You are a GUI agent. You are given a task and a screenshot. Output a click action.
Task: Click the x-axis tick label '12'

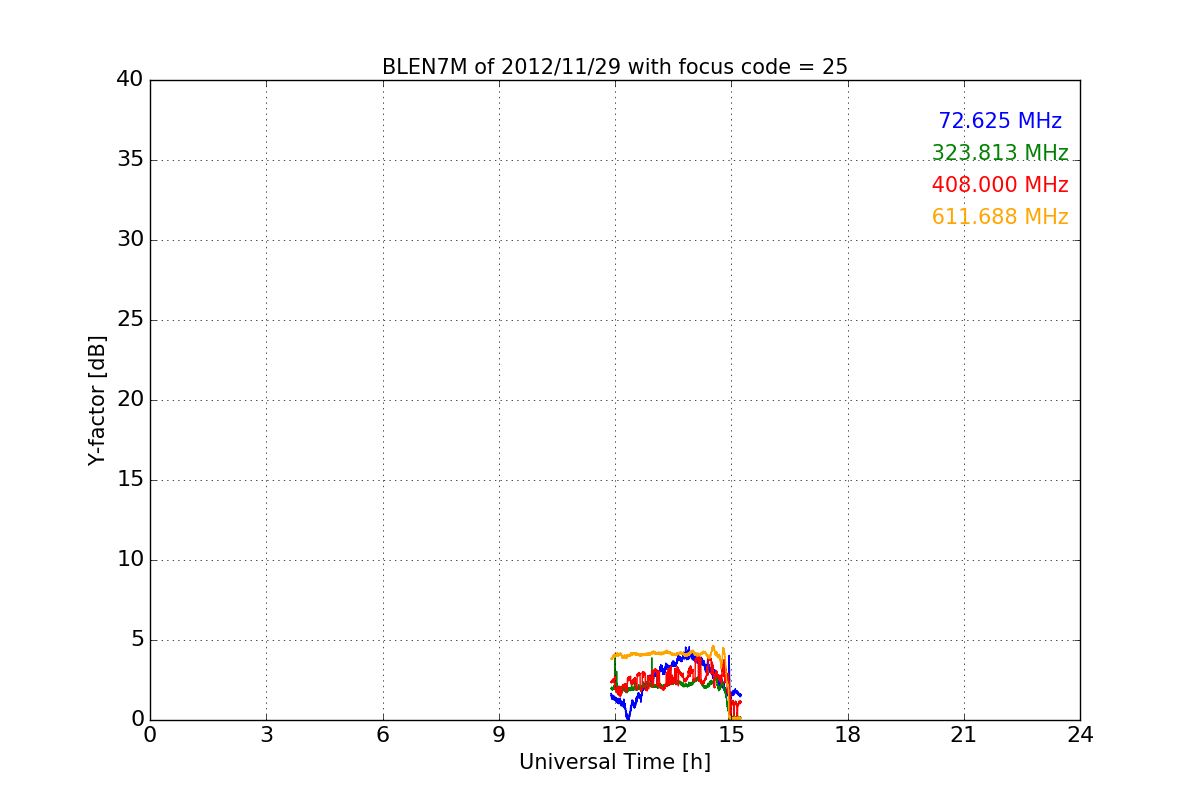click(x=615, y=735)
